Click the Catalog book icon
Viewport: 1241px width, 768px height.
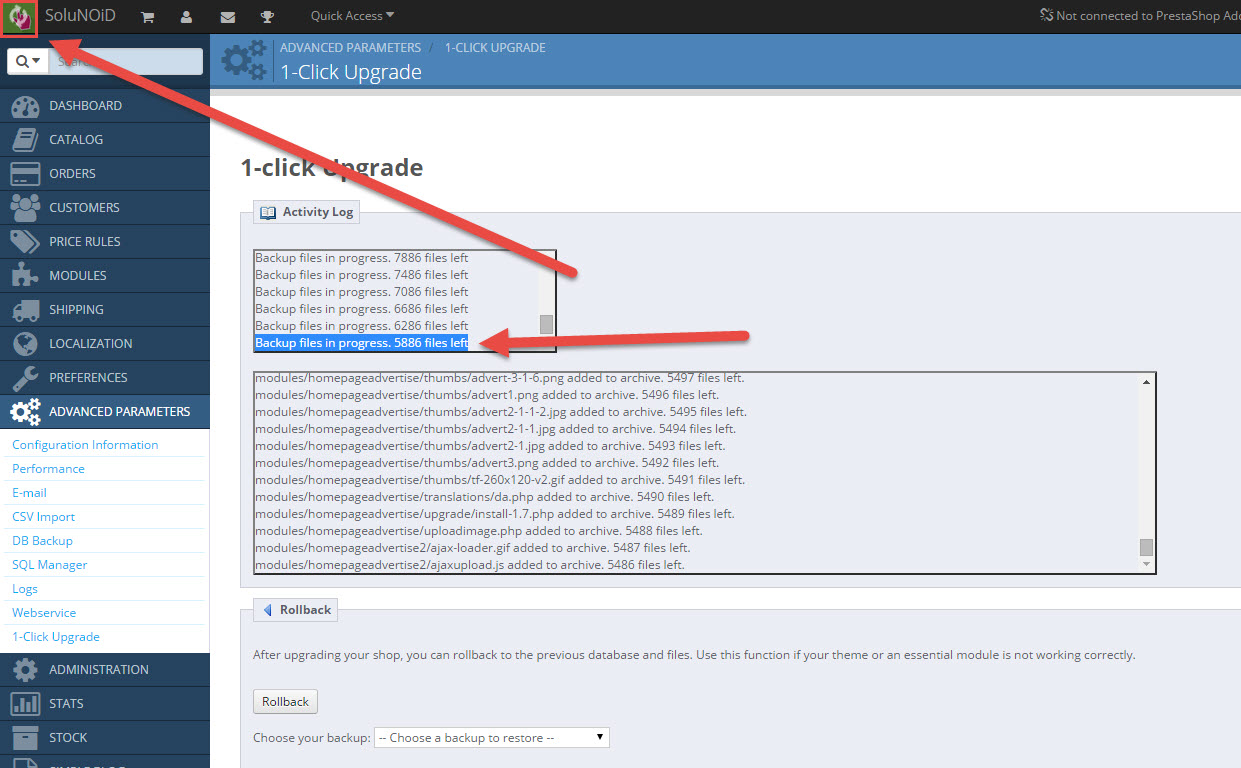tap(24, 140)
